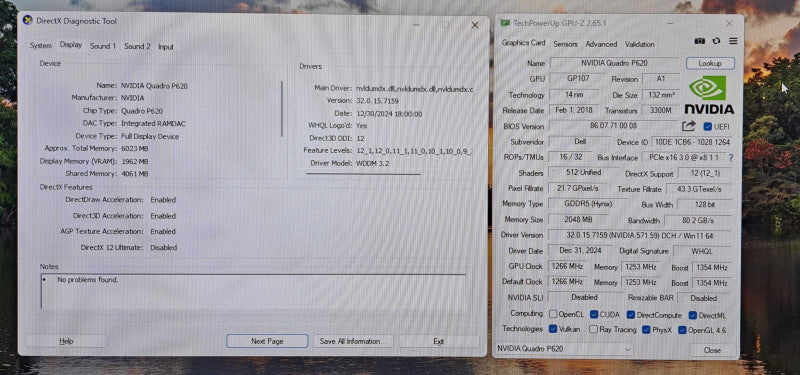Open the Sound 2 tab
The image size is (800, 375).
click(137, 46)
